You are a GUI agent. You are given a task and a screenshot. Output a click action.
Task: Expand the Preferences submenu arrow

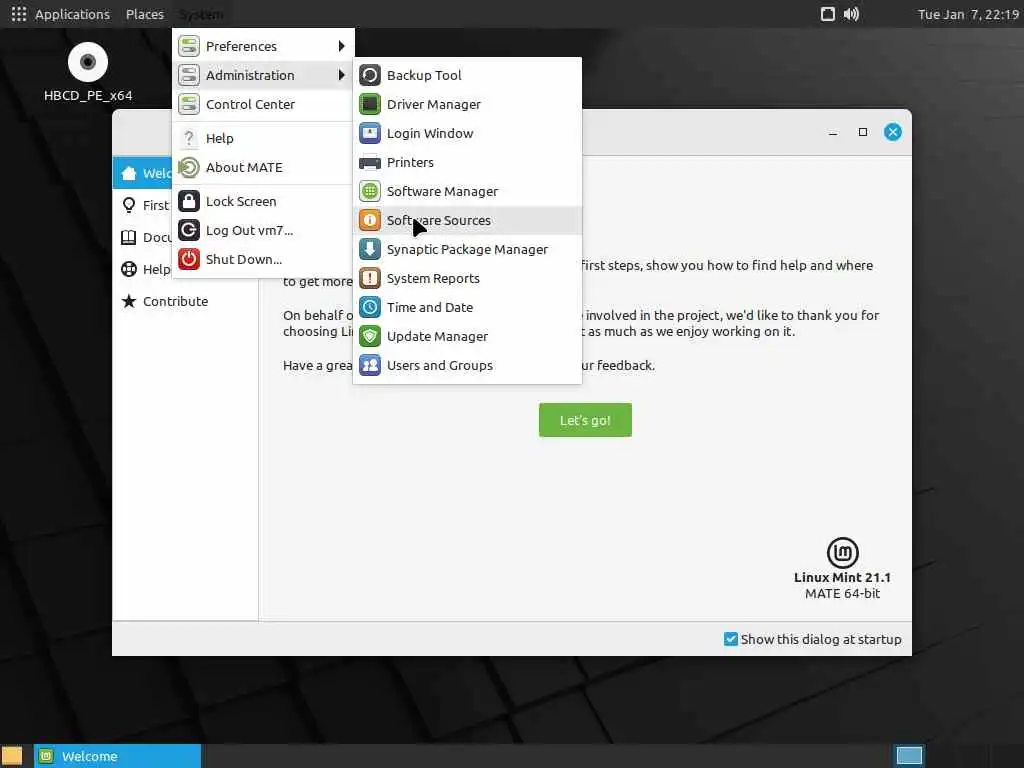click(341, 46)
